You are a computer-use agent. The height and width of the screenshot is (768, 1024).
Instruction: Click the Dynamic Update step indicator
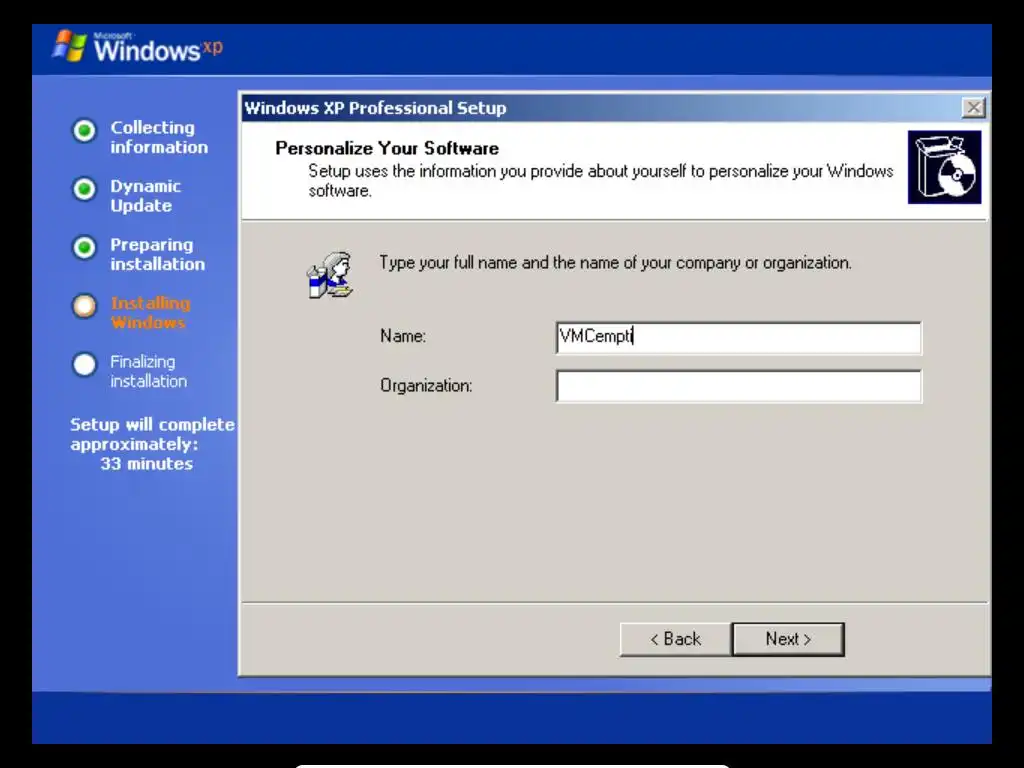[x=84, y=189]
